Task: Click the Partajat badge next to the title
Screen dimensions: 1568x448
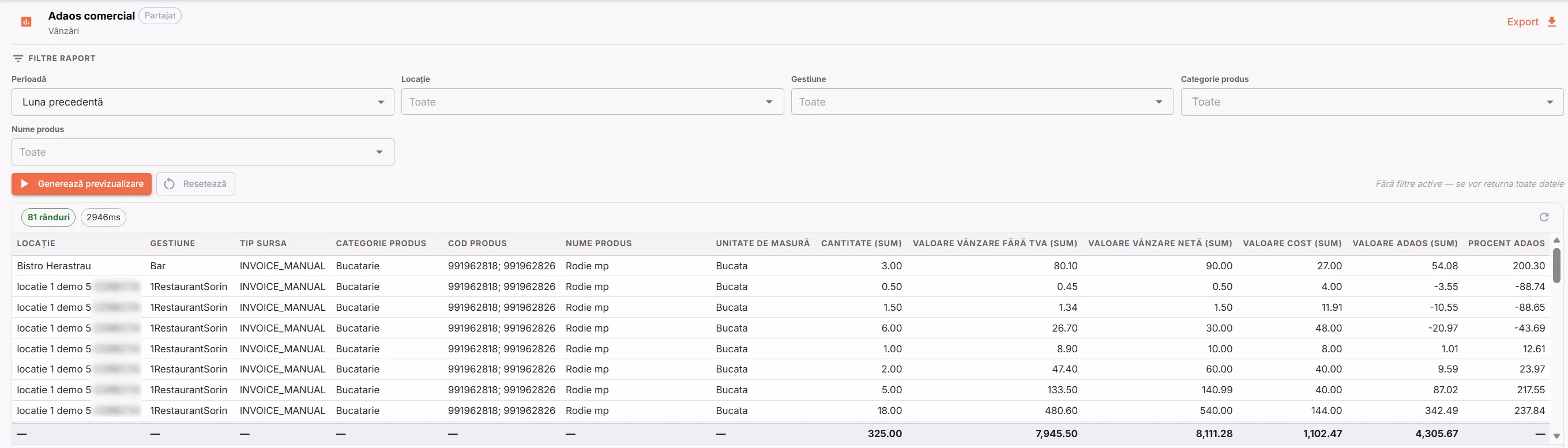Action: pyautogui.click(x=160, y=16)
